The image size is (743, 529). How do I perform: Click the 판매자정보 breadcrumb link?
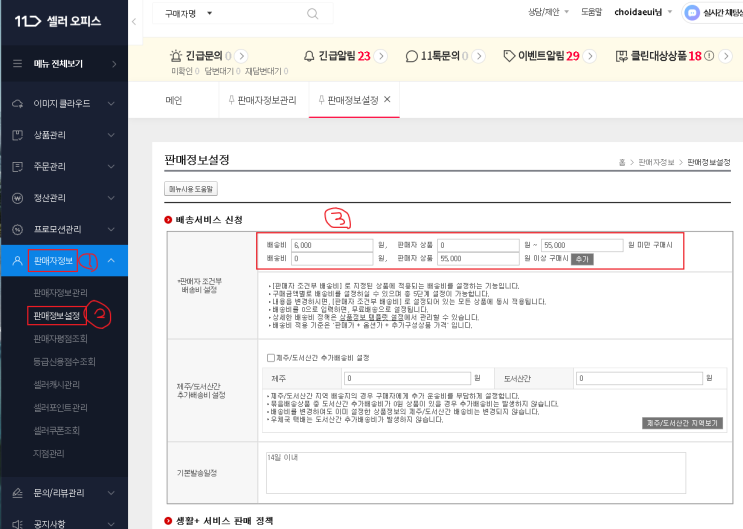656,163
